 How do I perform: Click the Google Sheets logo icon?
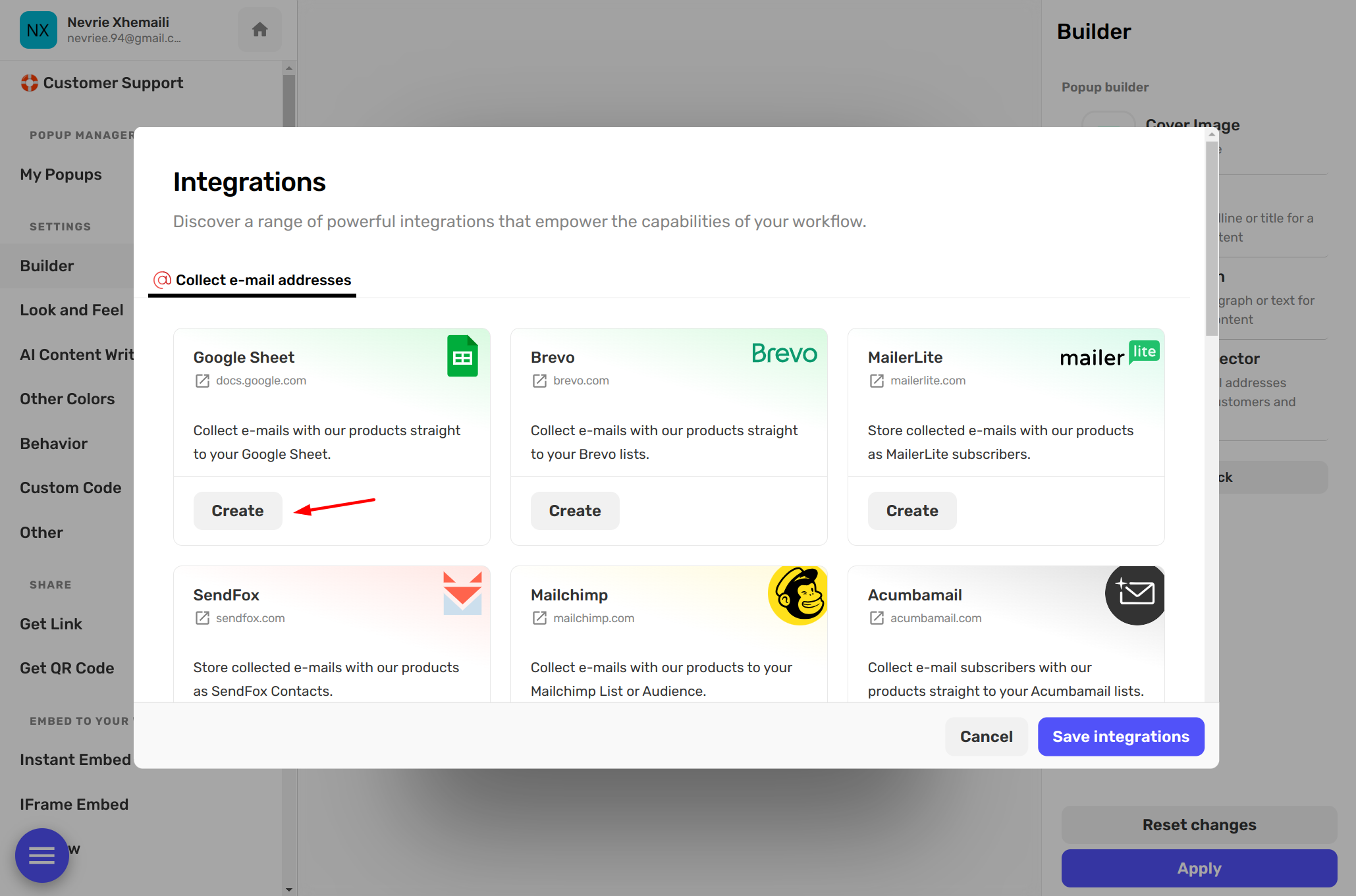[x=462, y=356]
